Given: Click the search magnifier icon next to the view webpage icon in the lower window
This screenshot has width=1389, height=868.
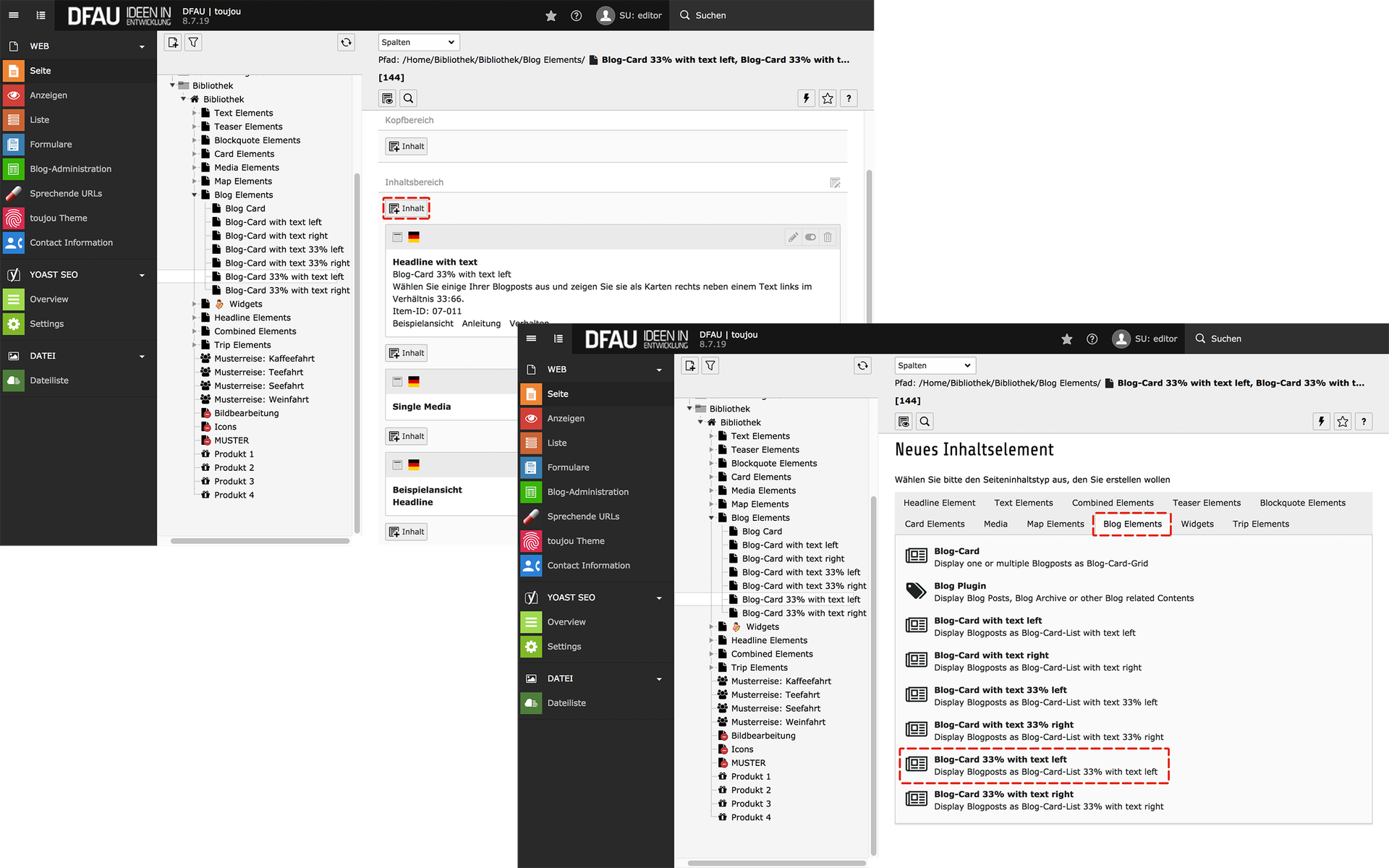Looking at the screenshot, I should click(x=925, y=422).
